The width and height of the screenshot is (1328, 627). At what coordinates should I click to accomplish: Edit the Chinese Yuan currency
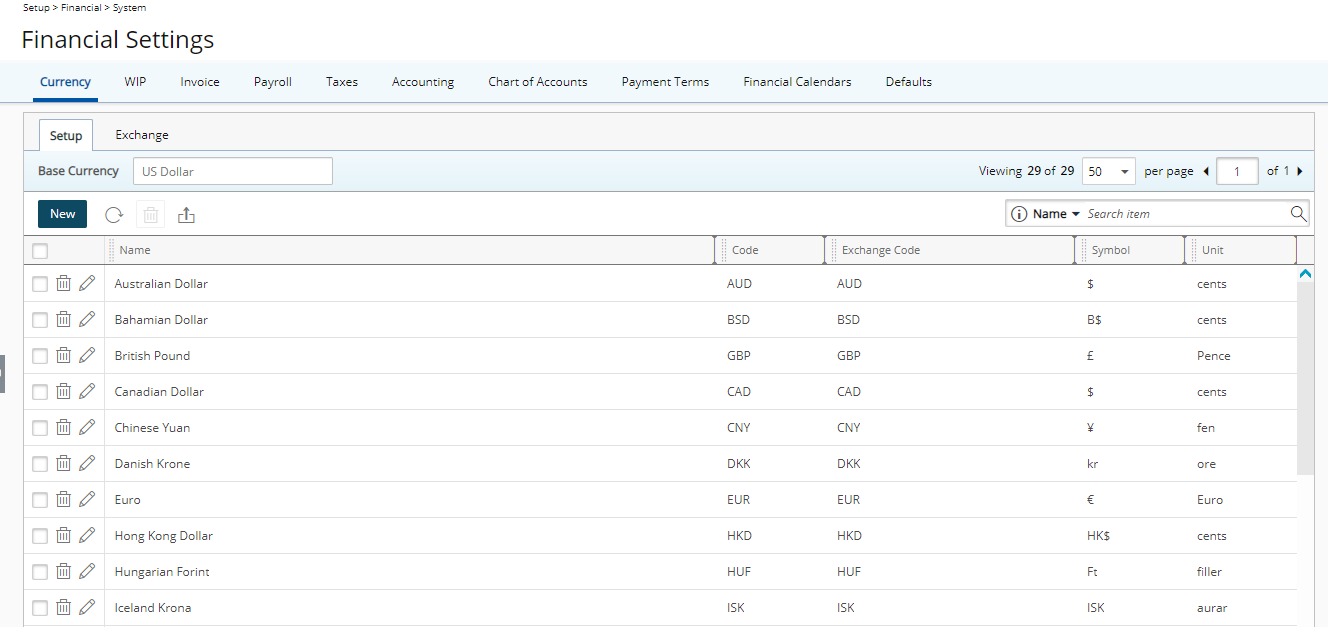87,428
